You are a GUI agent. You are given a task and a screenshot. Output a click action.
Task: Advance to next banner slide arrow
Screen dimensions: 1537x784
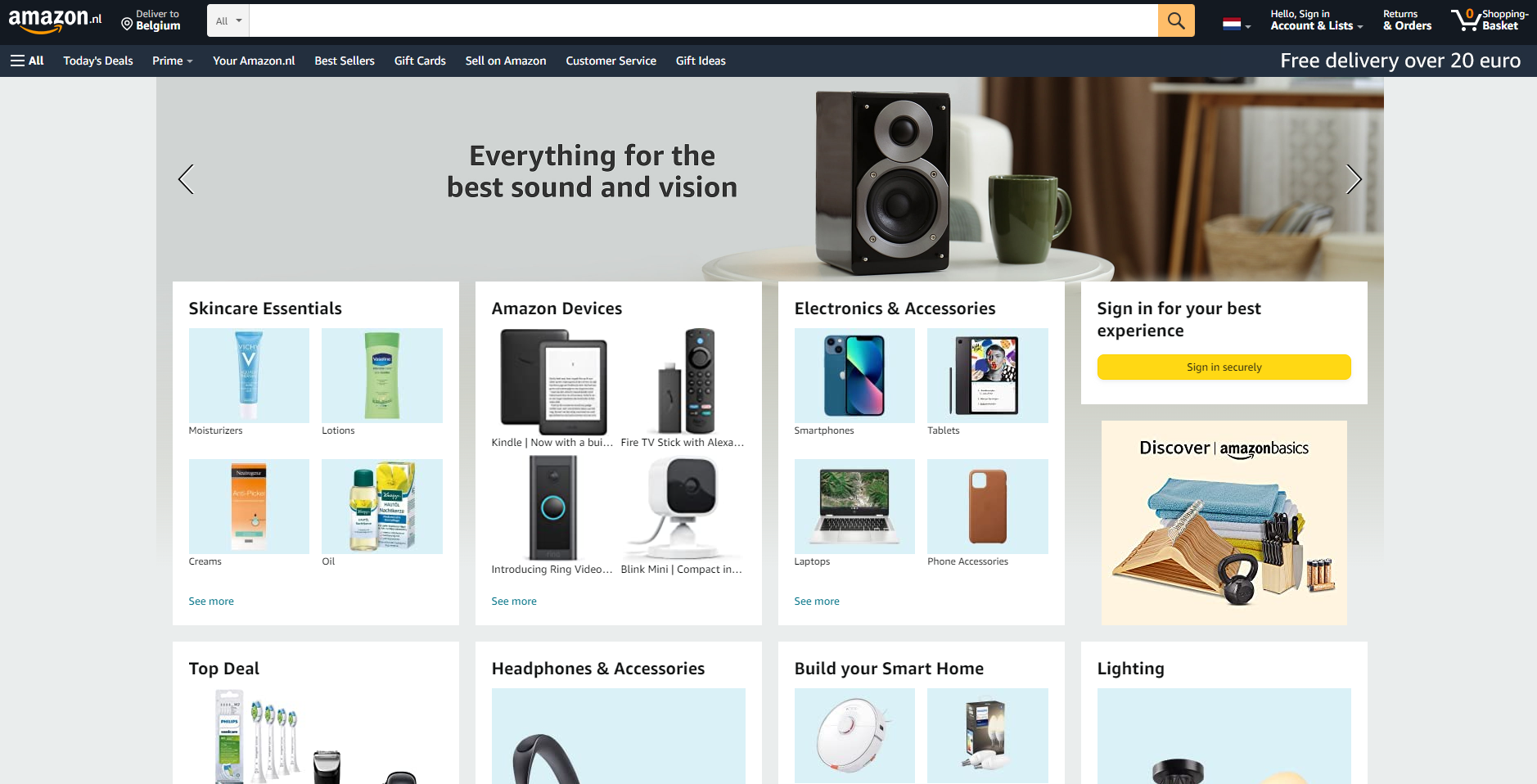1354,179
